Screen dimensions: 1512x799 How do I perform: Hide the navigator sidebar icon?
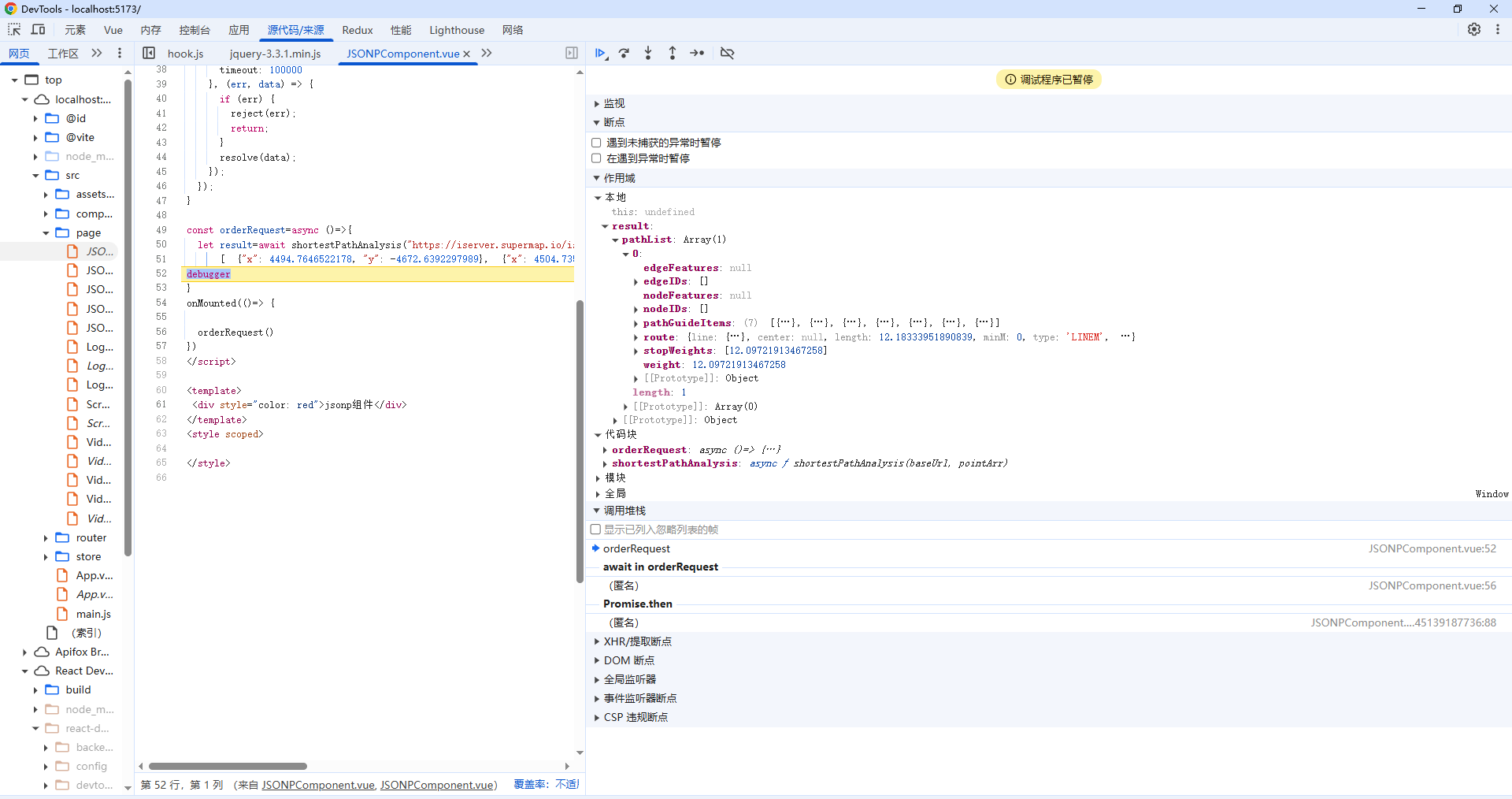pos(149,53)
